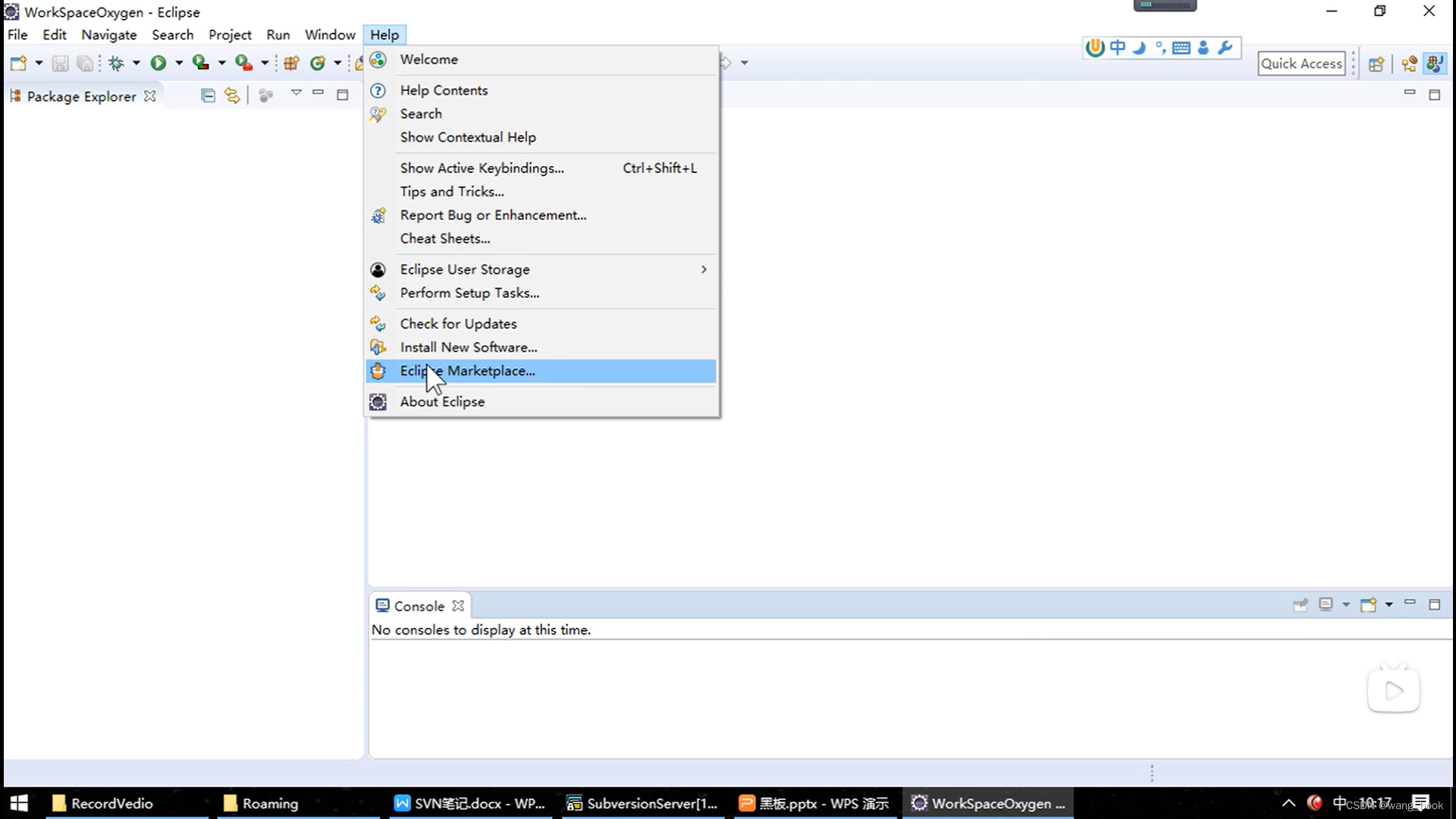
Task: Open the New wizard dropdown arrow
Action: tap(39, 63)
